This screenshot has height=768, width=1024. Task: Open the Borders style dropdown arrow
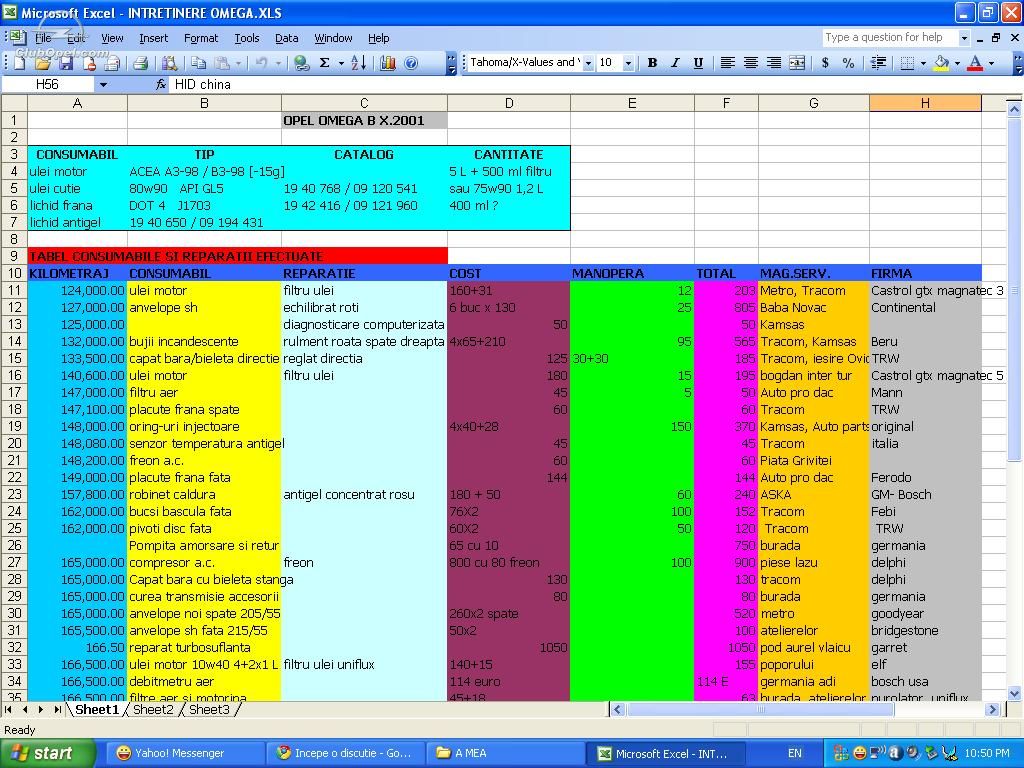tap(923, 63)
